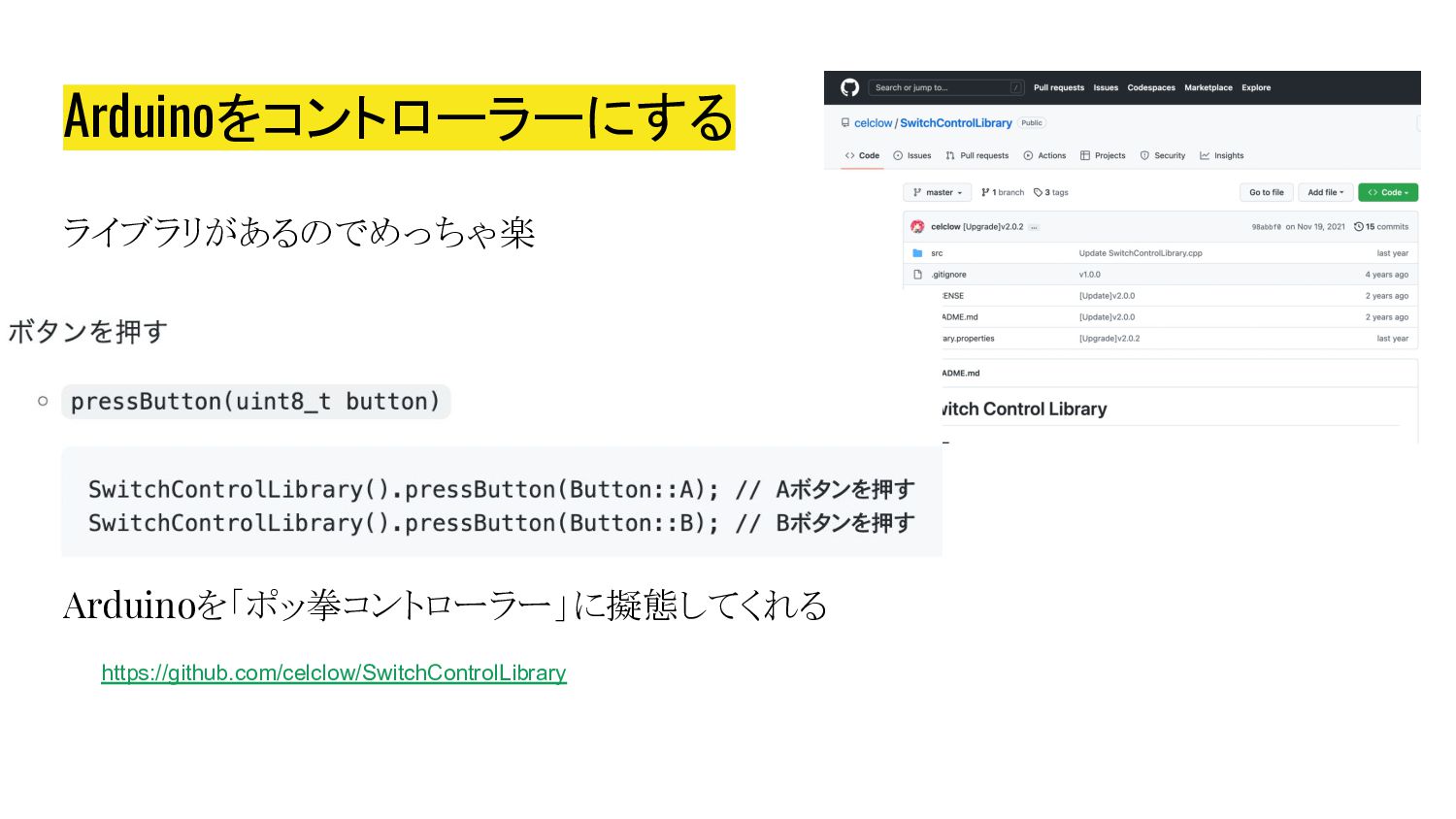Select the Code repository tab
The image size is (1456, 819).
click(862, 155)
